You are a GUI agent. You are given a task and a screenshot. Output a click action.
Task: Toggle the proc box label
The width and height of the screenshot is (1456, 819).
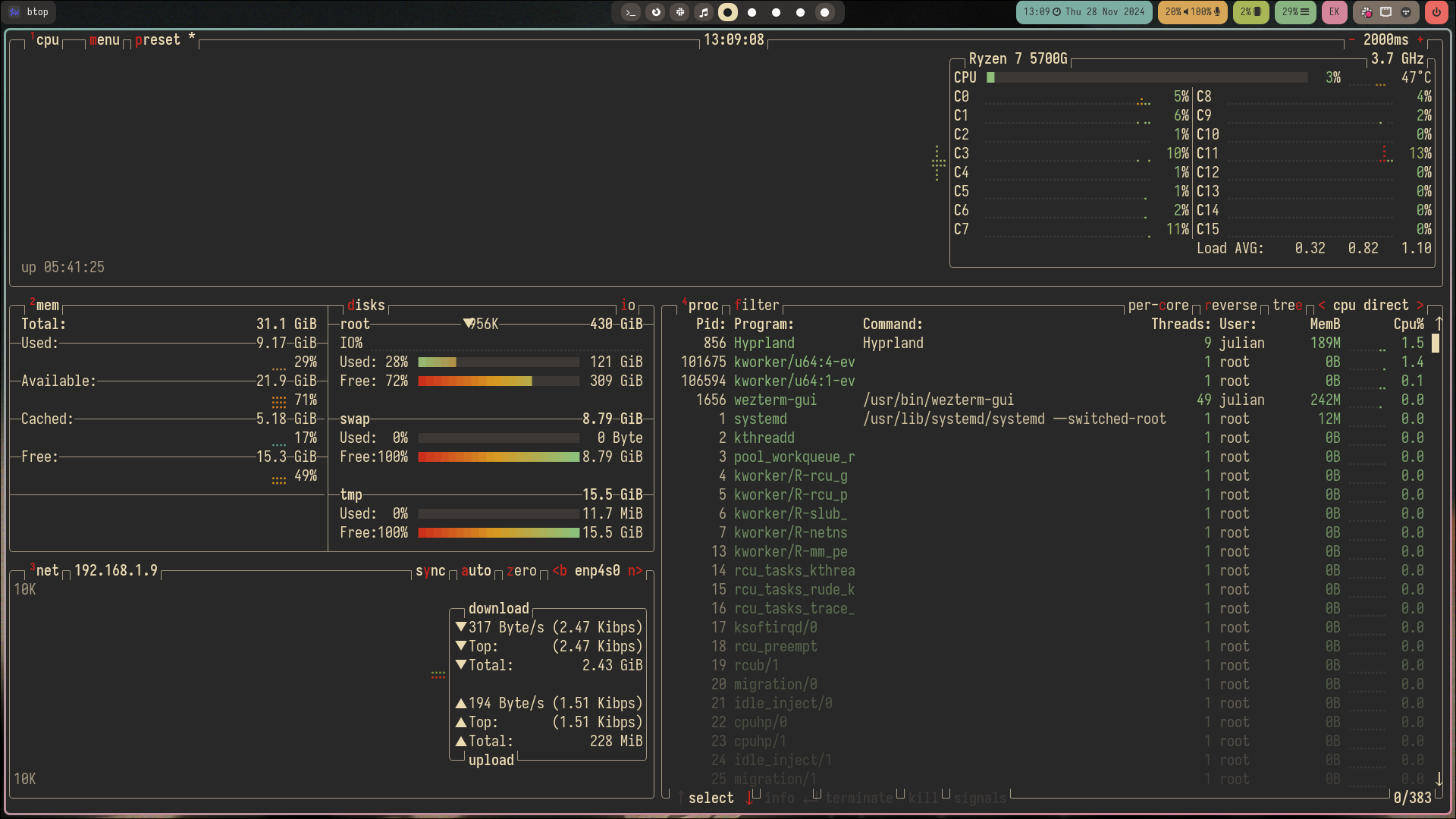click(x=701, y=305)
